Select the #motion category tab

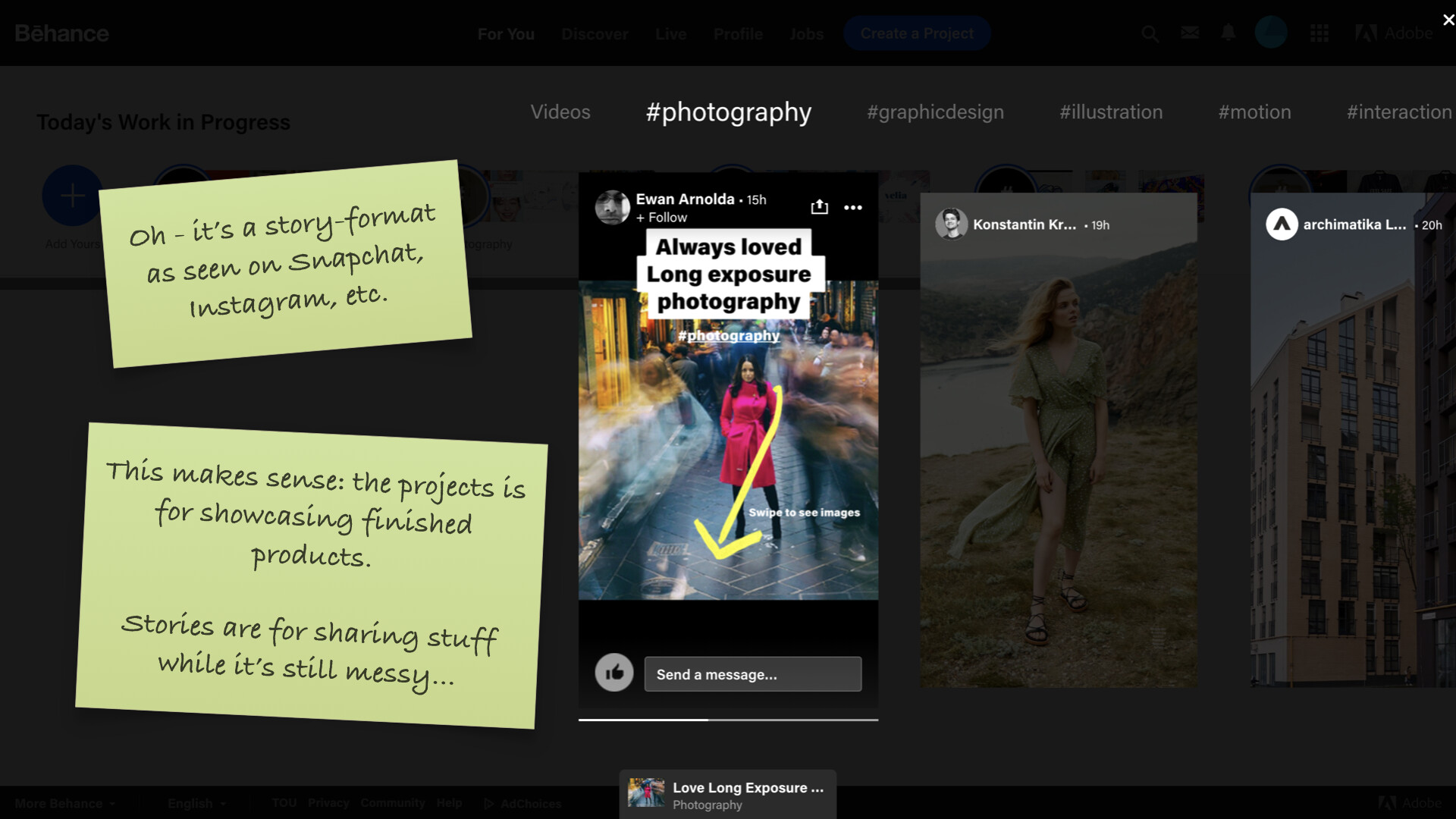click(x=1254, y=112)
